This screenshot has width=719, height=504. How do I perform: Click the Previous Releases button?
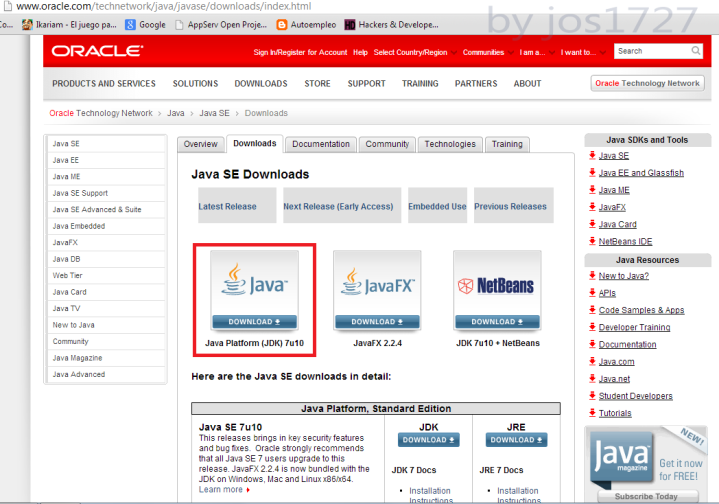514,205
